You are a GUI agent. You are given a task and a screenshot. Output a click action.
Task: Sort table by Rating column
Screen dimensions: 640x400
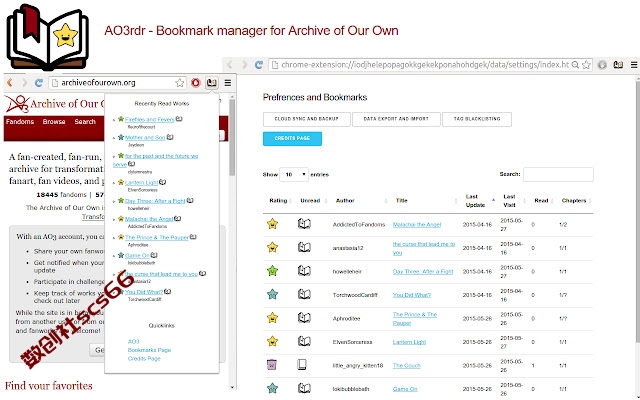[x=280, y=200]
